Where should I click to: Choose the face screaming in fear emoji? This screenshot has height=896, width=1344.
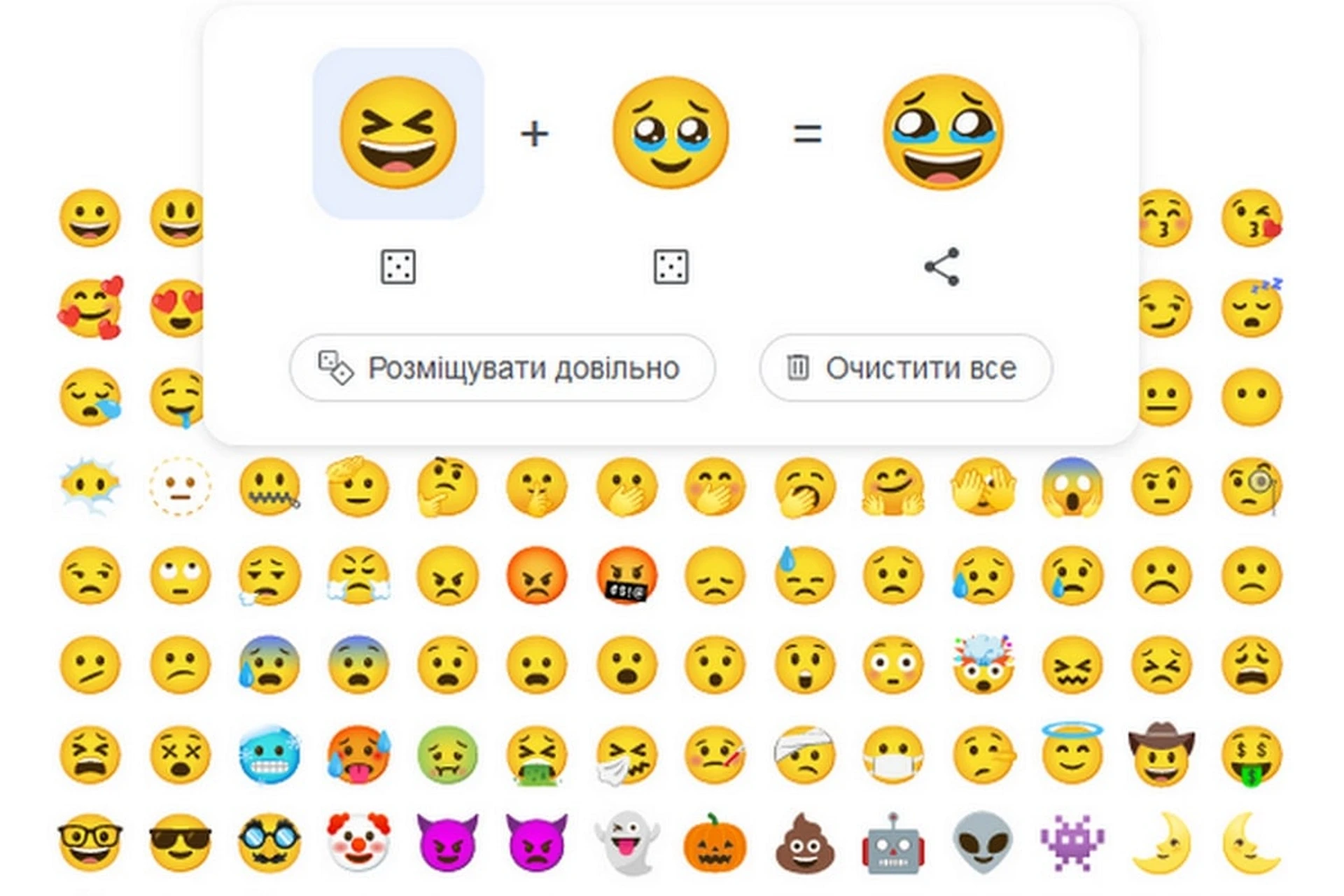pos(1072,486)
